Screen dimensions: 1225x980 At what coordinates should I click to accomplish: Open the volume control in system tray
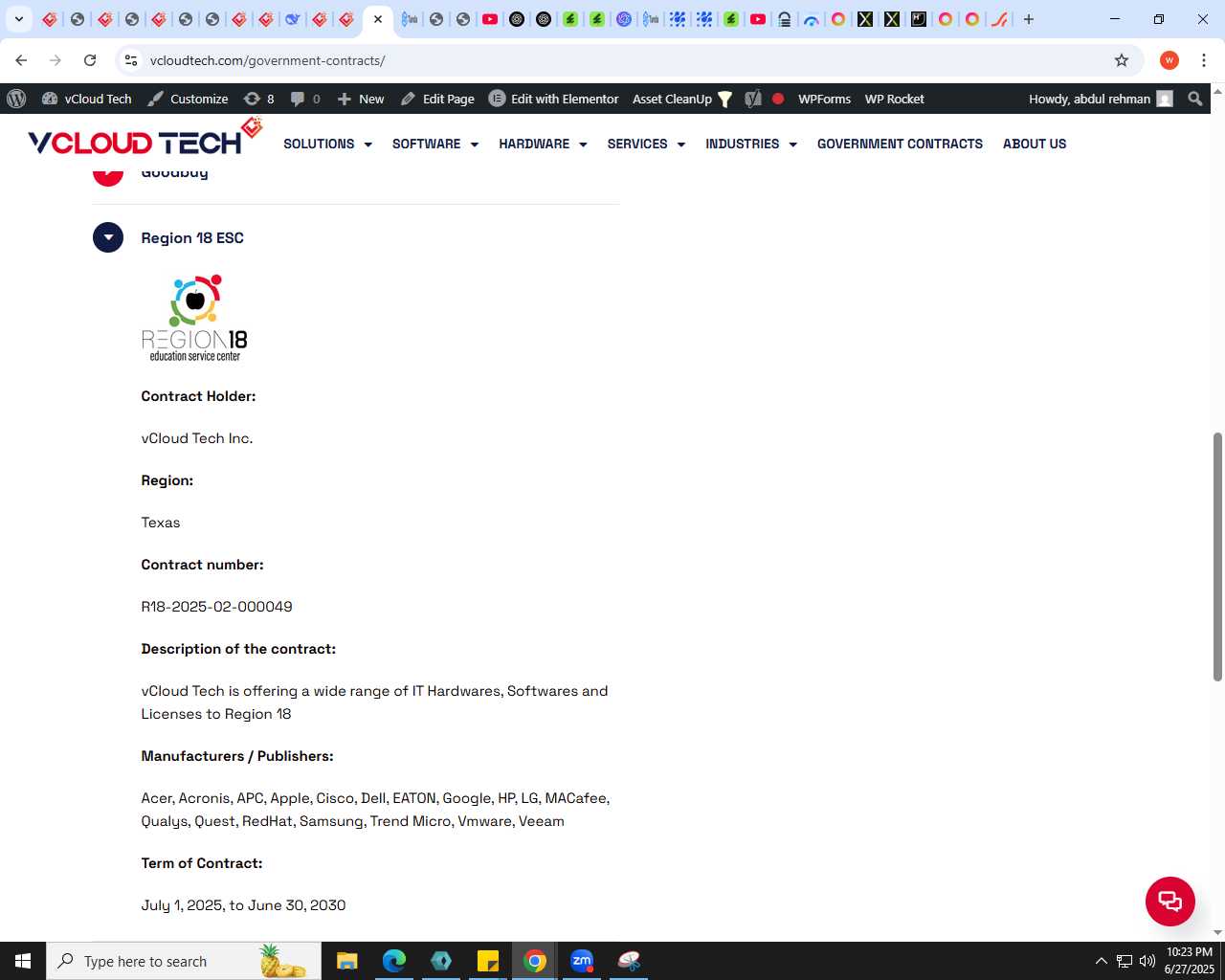pos(1147,961)
